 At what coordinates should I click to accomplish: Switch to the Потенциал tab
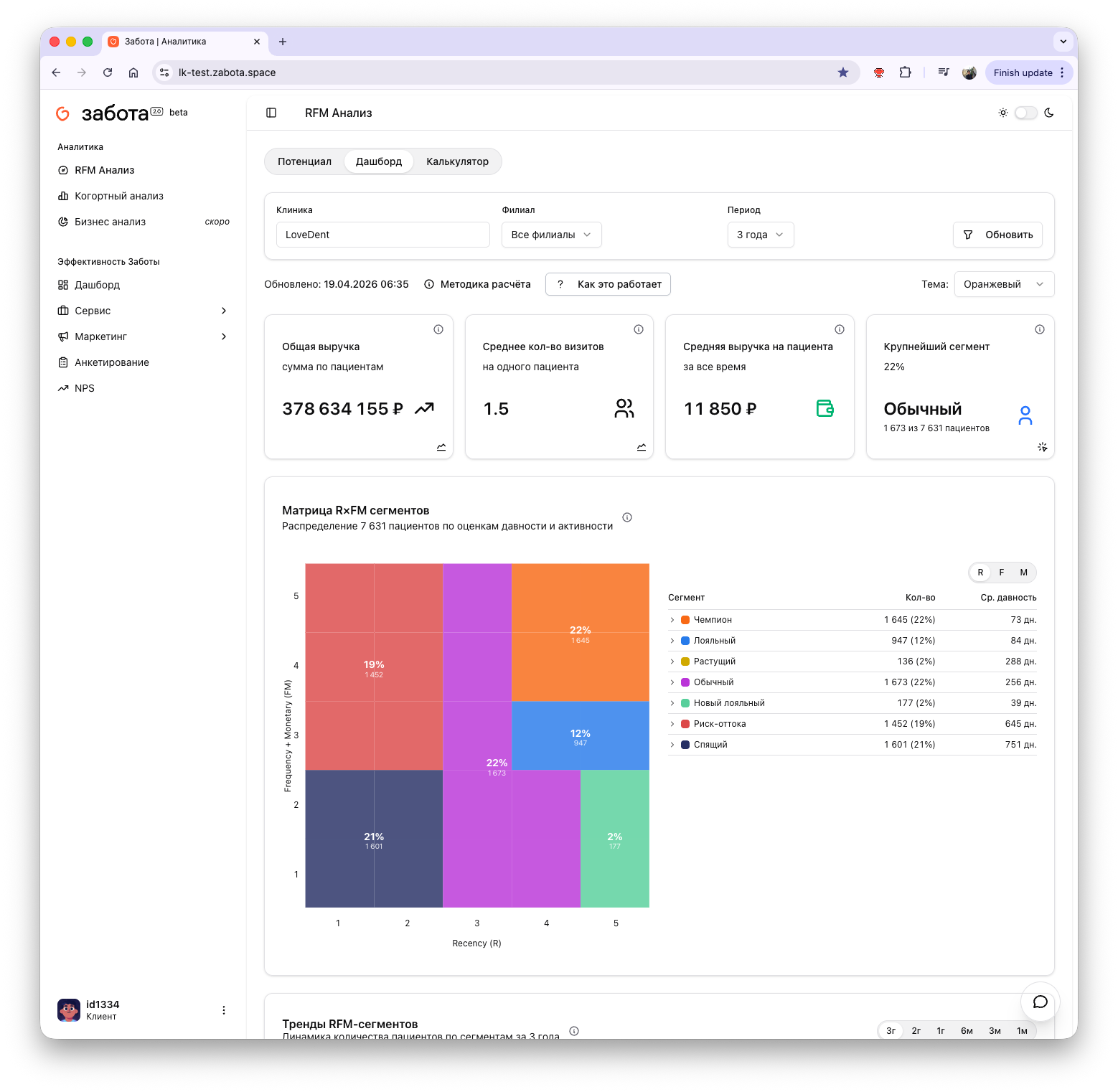(x=304, y=161)
